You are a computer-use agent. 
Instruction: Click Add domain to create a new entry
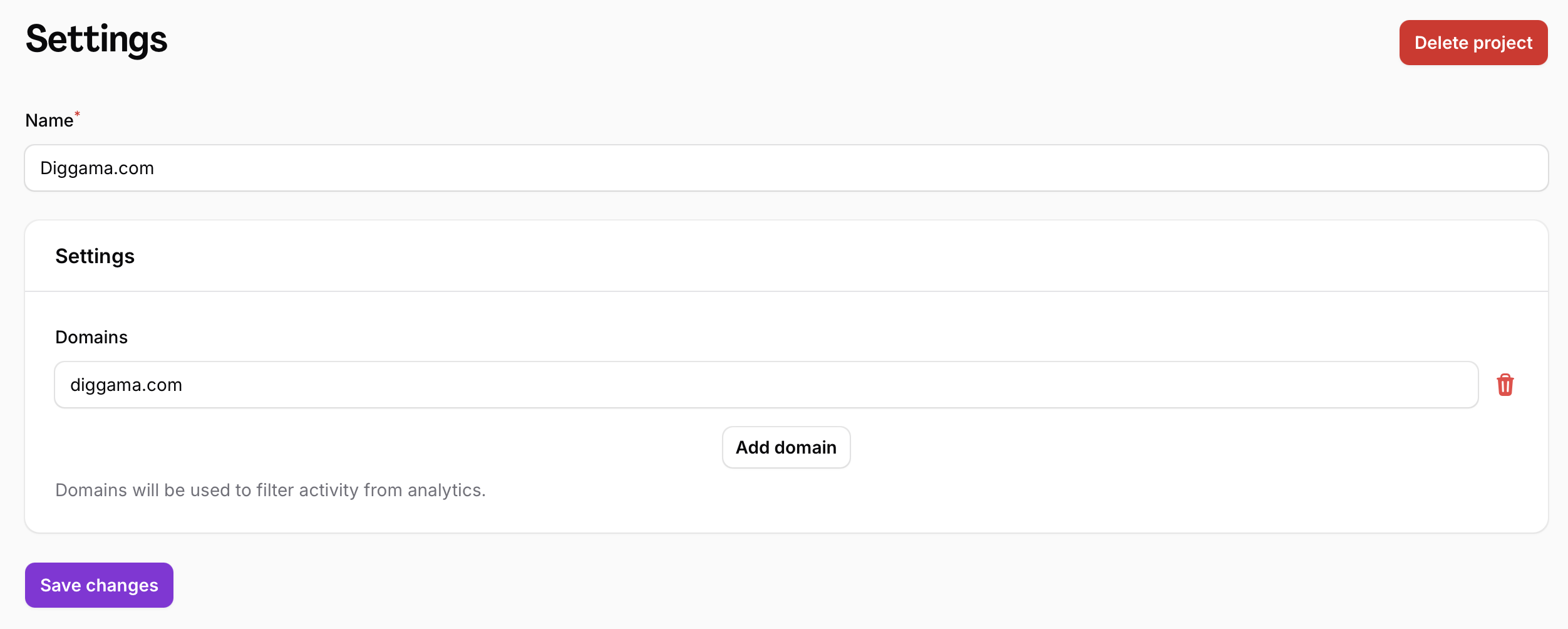click(x=786, y=447)
